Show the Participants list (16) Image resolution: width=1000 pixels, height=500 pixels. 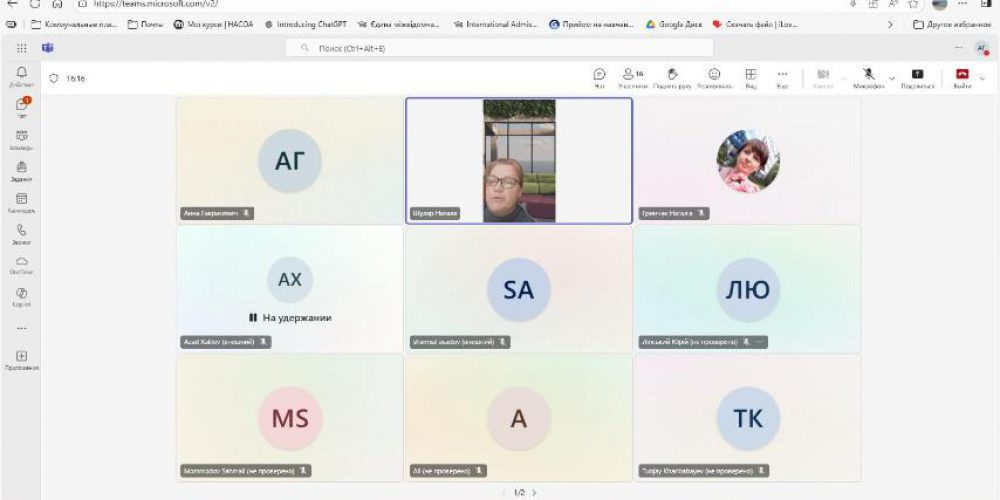click(633, 78)
